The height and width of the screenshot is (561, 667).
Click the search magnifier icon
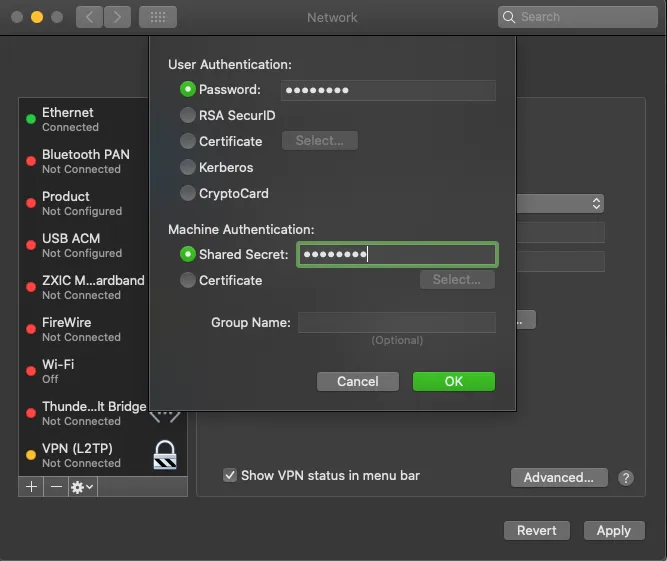click(x=509, y=17)
